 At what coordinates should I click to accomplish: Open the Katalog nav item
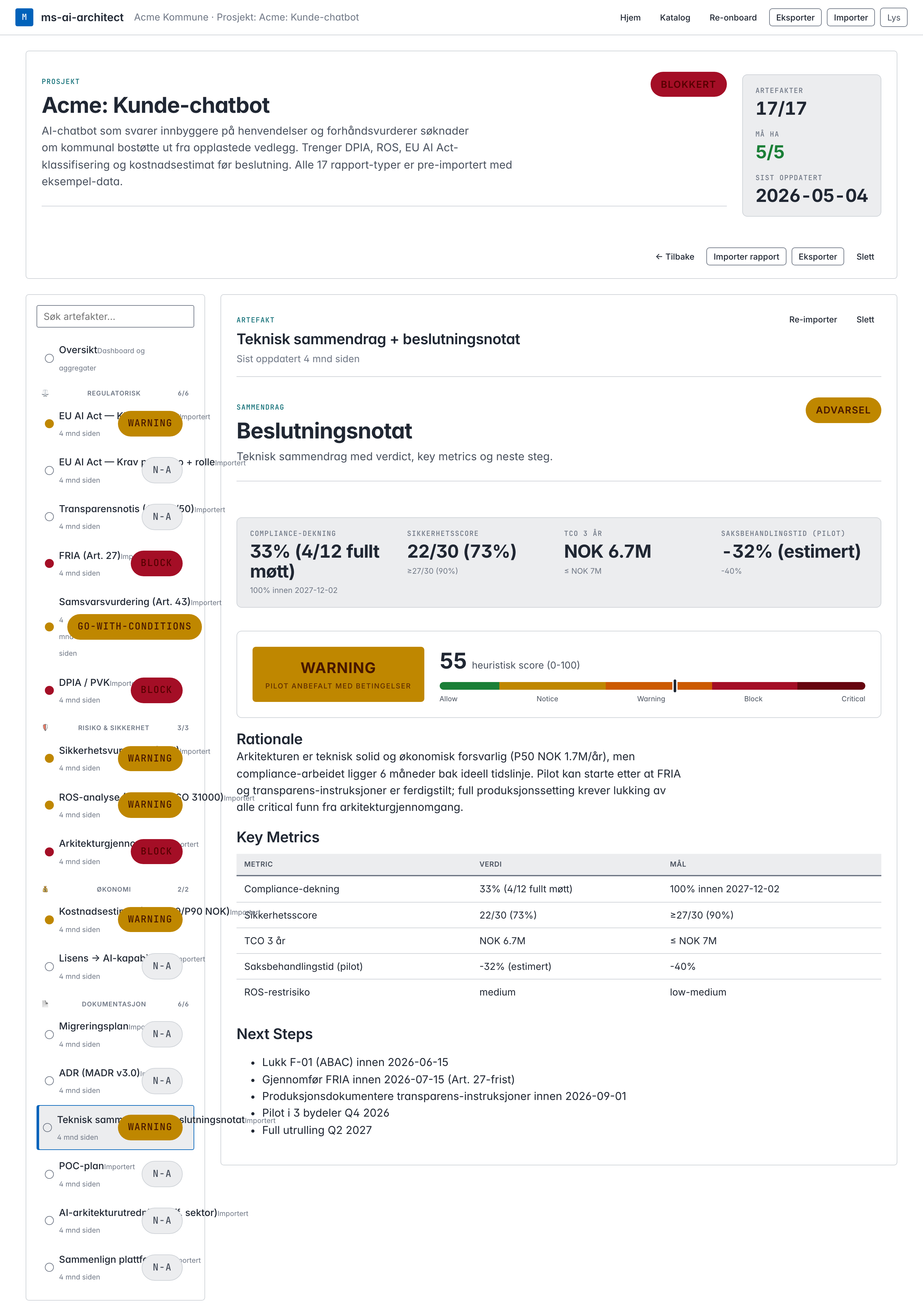pos(675,17)
